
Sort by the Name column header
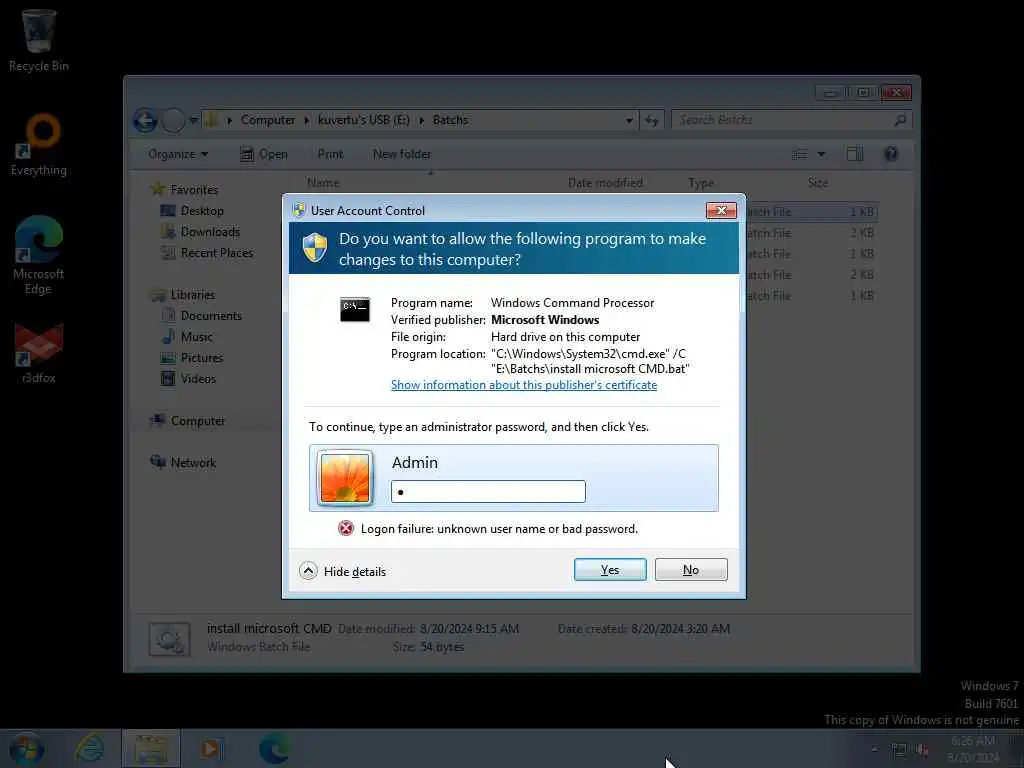(323, 183)
